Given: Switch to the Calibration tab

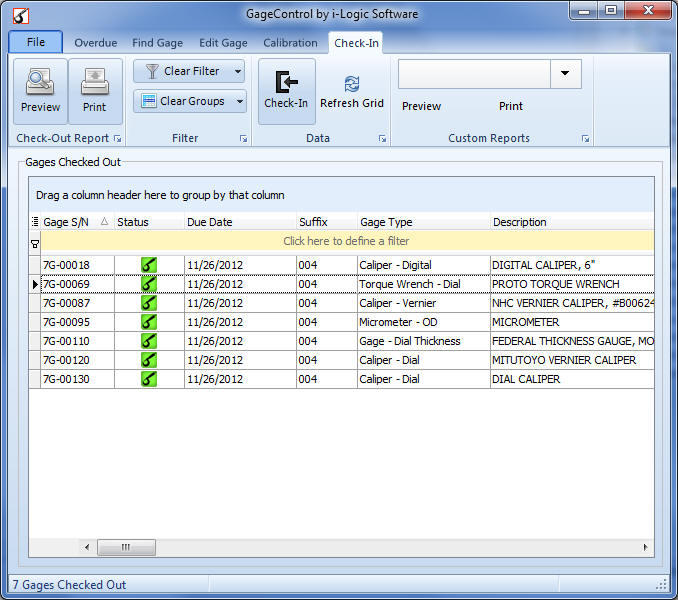Looking at the screenshot, I should 290,43.
